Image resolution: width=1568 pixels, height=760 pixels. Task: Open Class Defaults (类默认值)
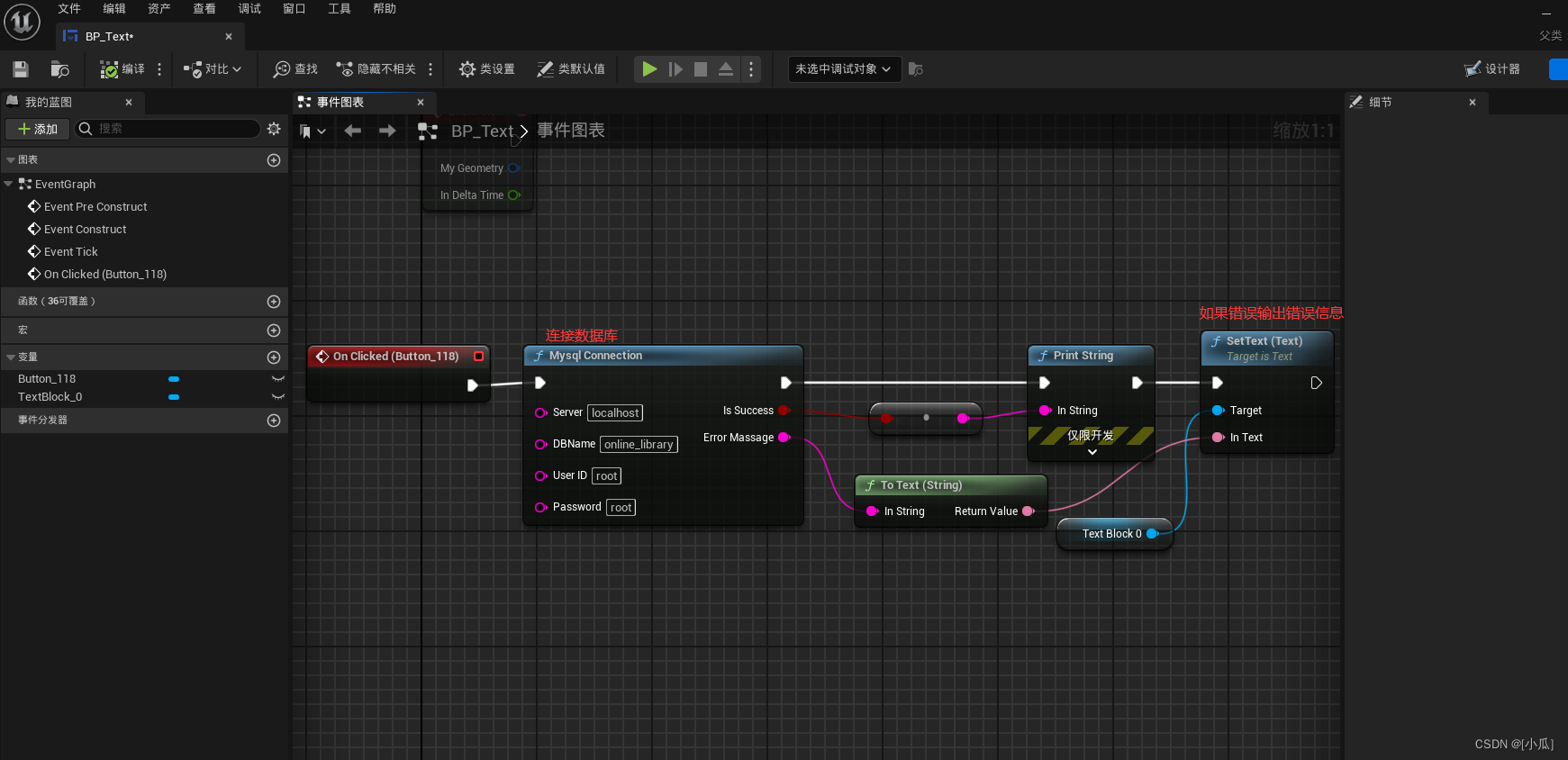[x=571, y=69]
